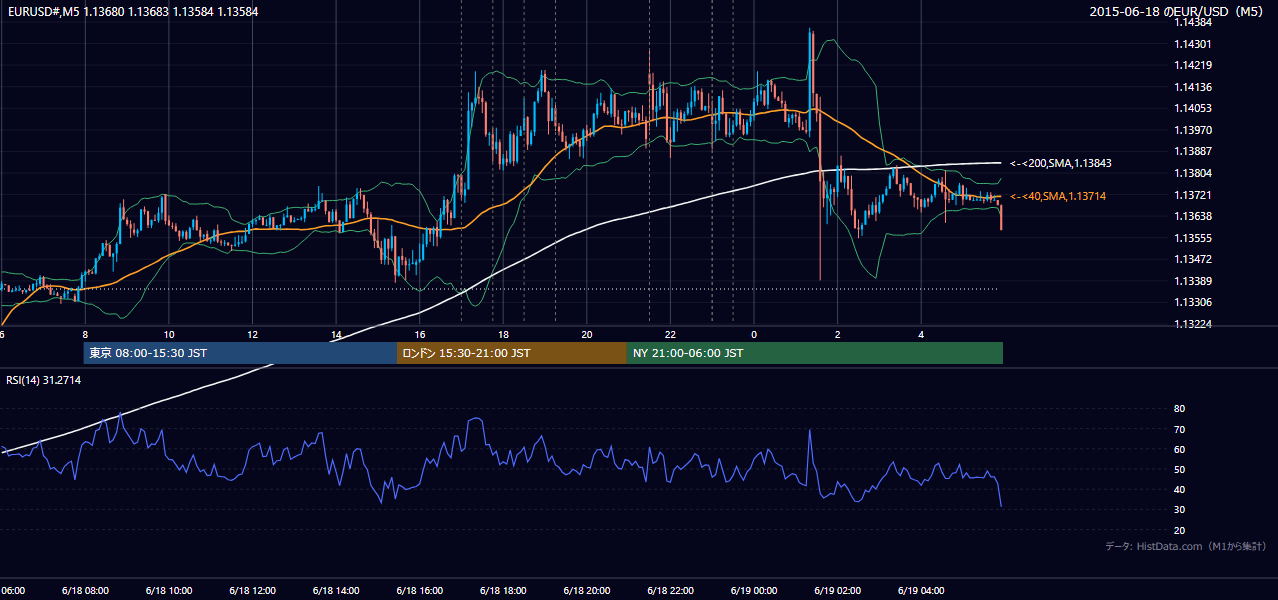
Task: Click the 200 SMA 1.13843 label
Action: (1060, 163)
